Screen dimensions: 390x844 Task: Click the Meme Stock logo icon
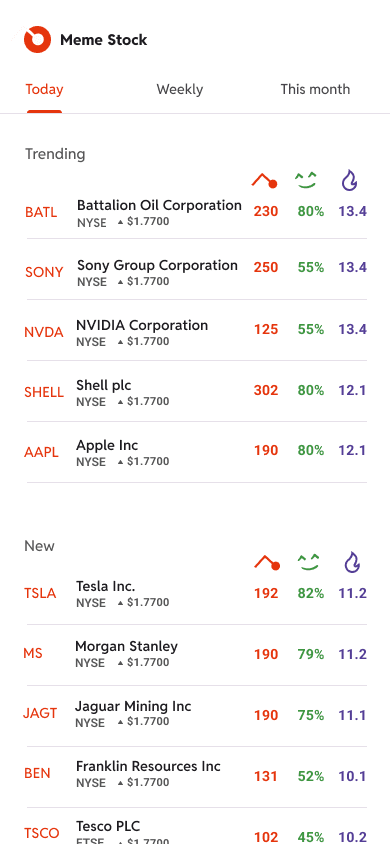coord(37,40)
